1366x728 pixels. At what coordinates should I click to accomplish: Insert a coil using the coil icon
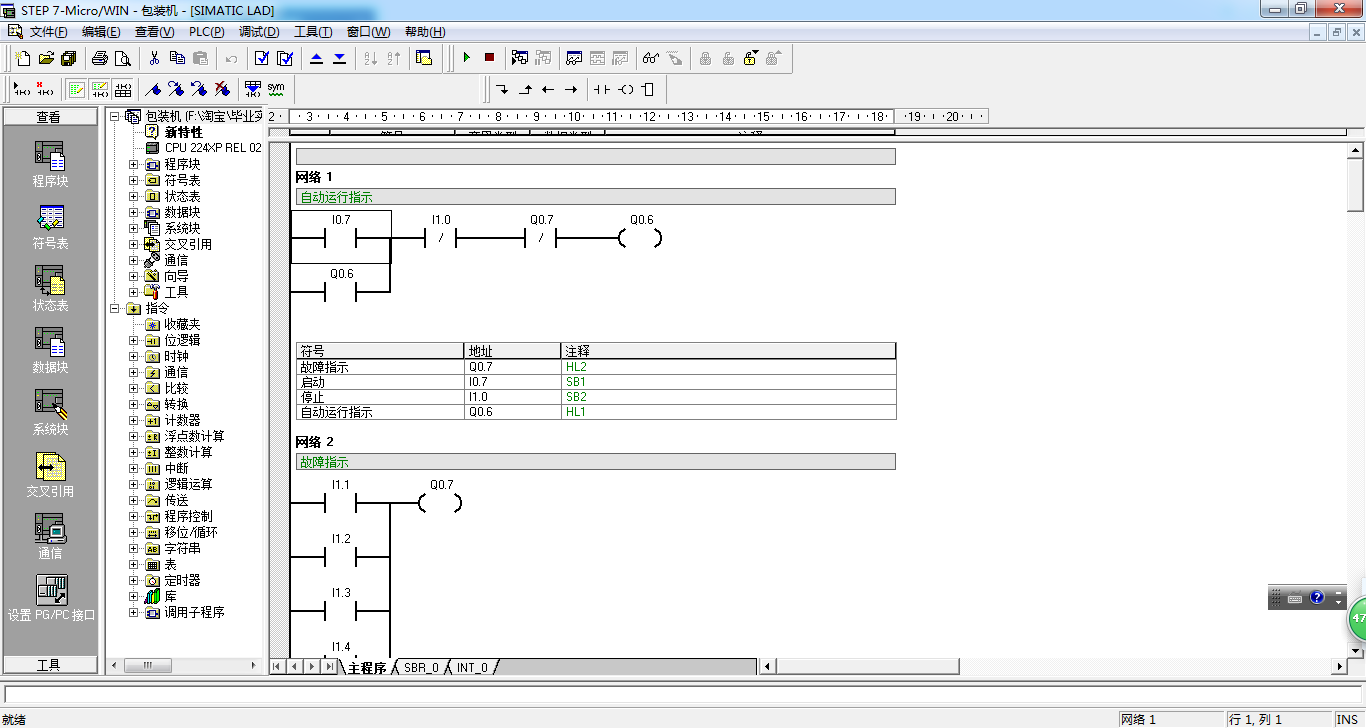(625, 89)
